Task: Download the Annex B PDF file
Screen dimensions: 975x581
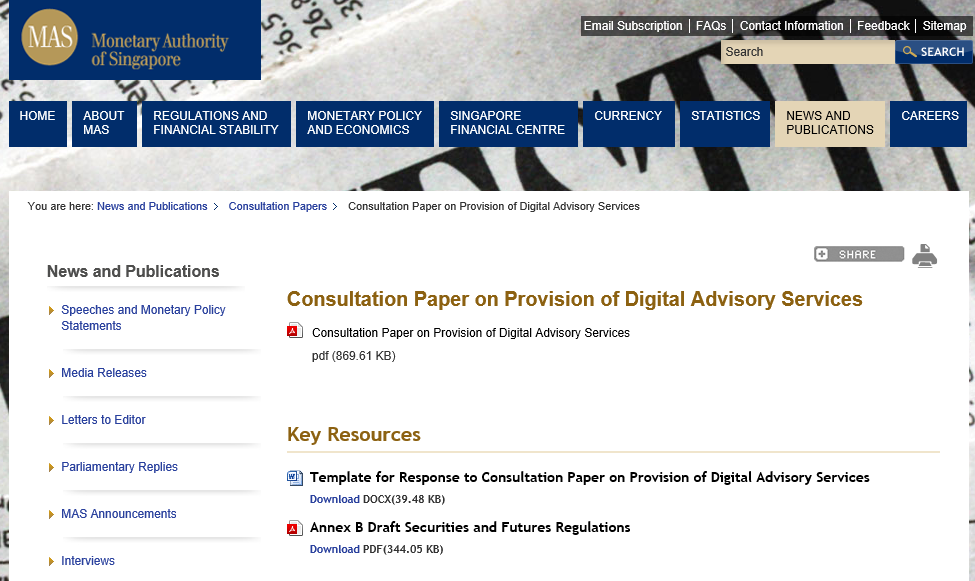Action: click(x=334, y=549)
